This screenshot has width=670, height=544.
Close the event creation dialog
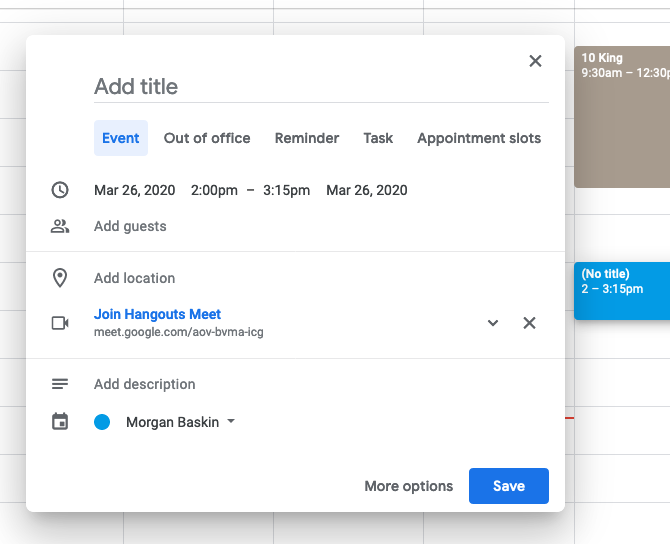[x=535, y=61]
